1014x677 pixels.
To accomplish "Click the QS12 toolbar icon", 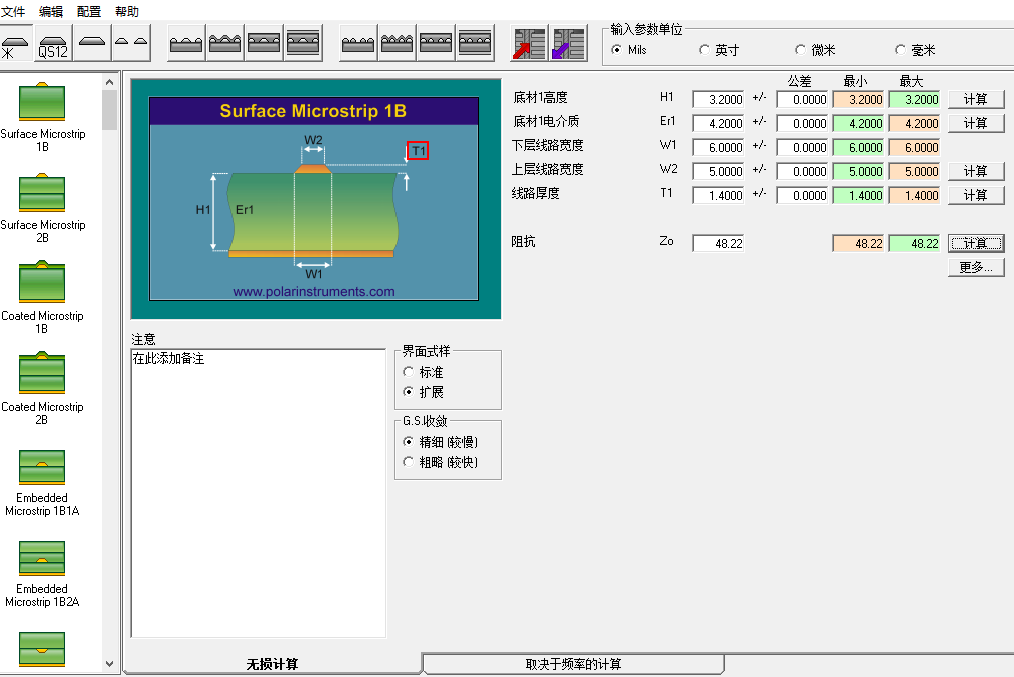I will tap(53, 44).
